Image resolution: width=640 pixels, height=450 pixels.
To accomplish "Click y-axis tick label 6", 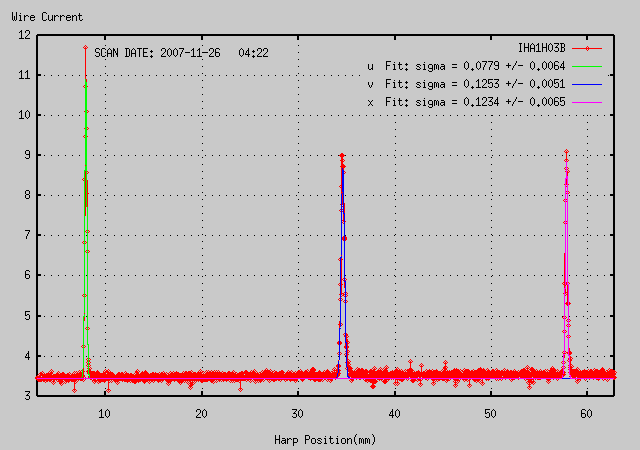I will 27,275.
